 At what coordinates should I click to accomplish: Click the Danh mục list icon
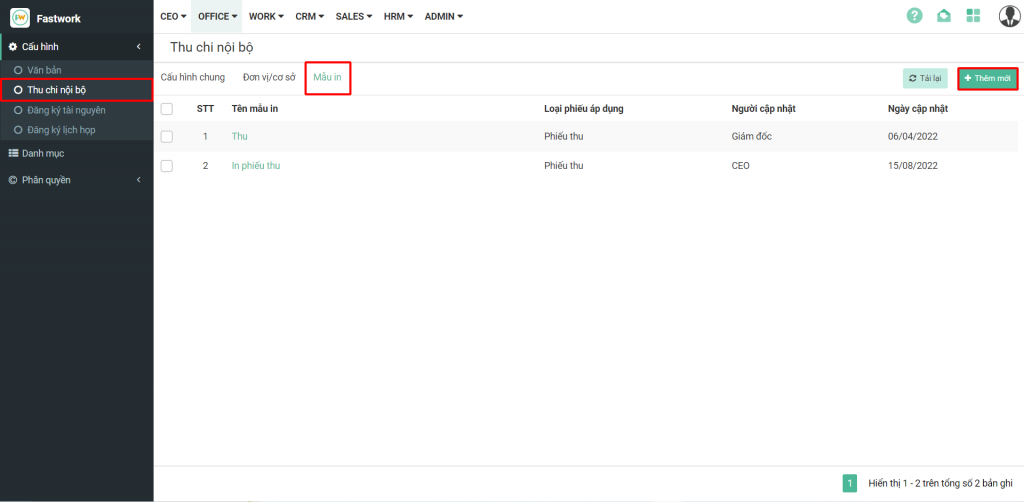13,153
